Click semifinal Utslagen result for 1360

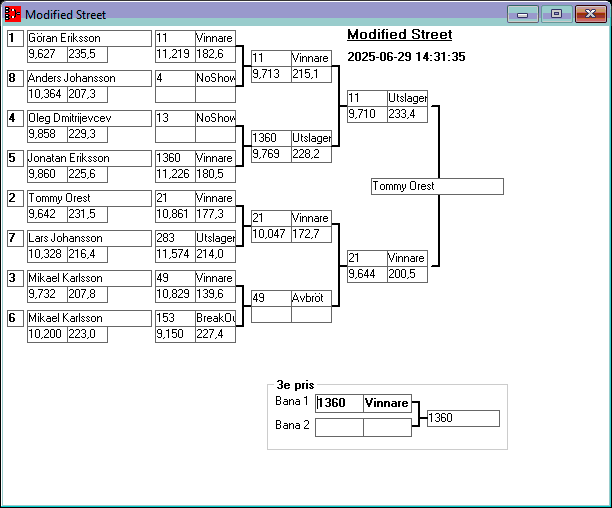(311, 138)
